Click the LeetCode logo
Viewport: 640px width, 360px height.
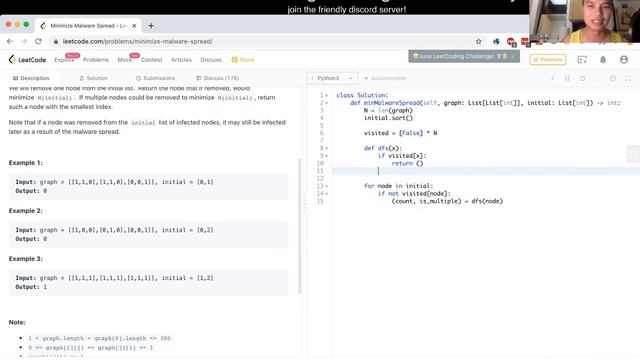27,60
